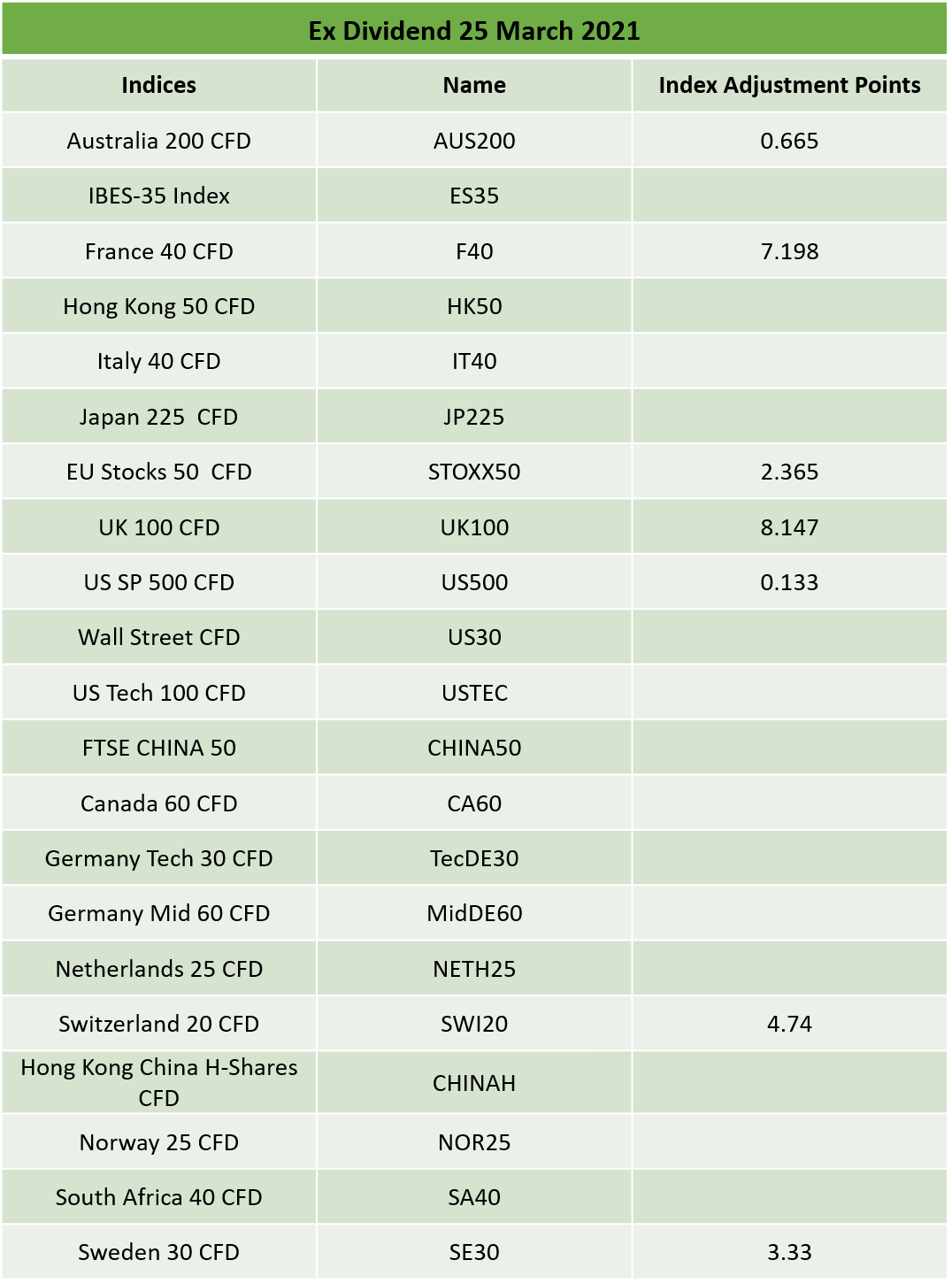Screen dimensions: 952x1283
Task: Click the AUS200 name cell
Action: coord(474,141)
